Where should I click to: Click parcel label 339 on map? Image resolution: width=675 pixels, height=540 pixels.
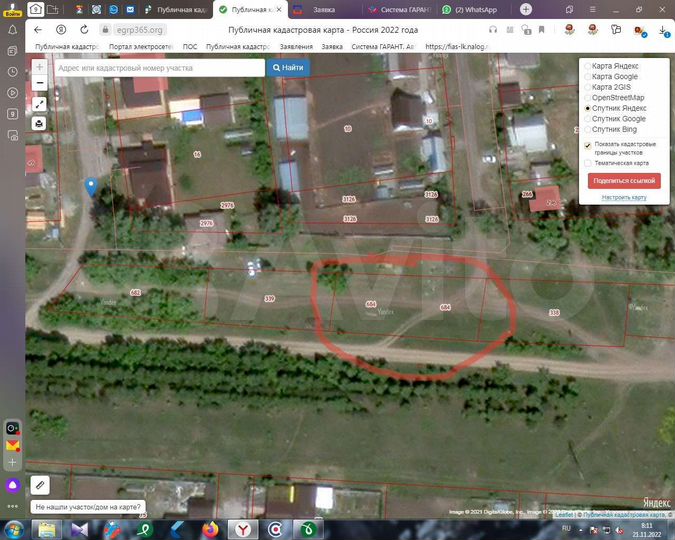point(269,298)
